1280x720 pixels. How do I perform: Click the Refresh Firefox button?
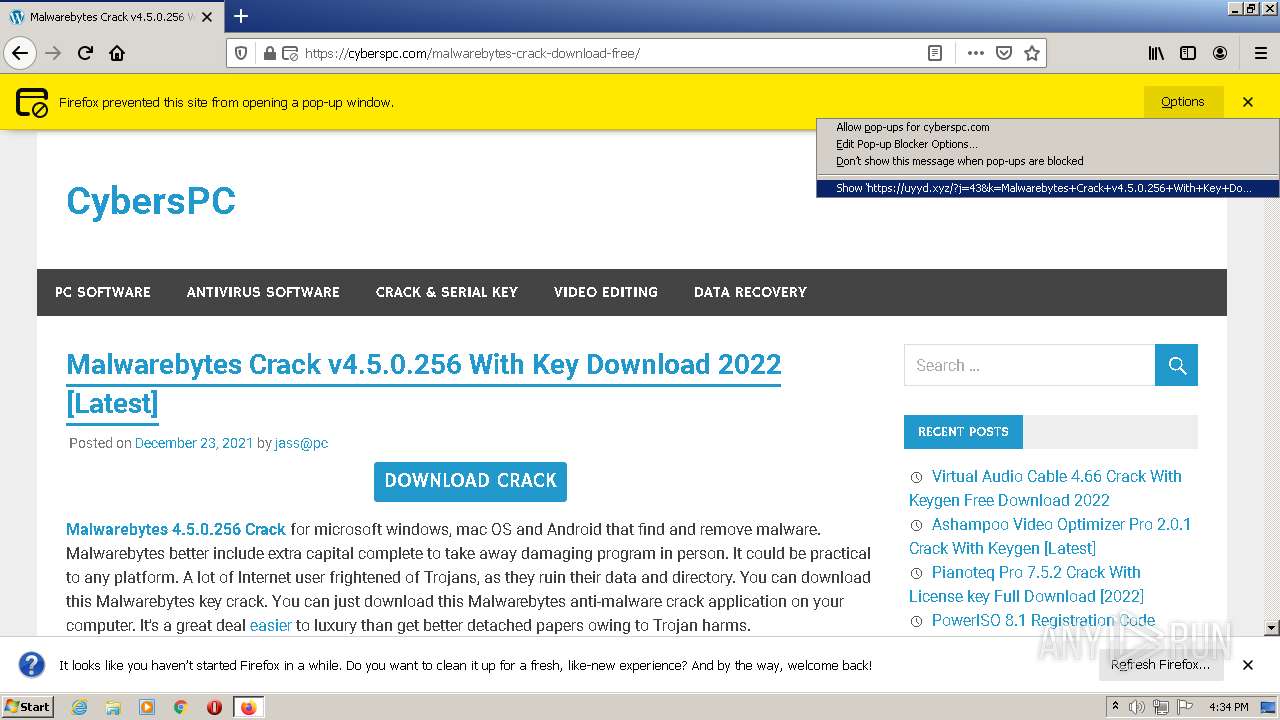point(1160,665)
